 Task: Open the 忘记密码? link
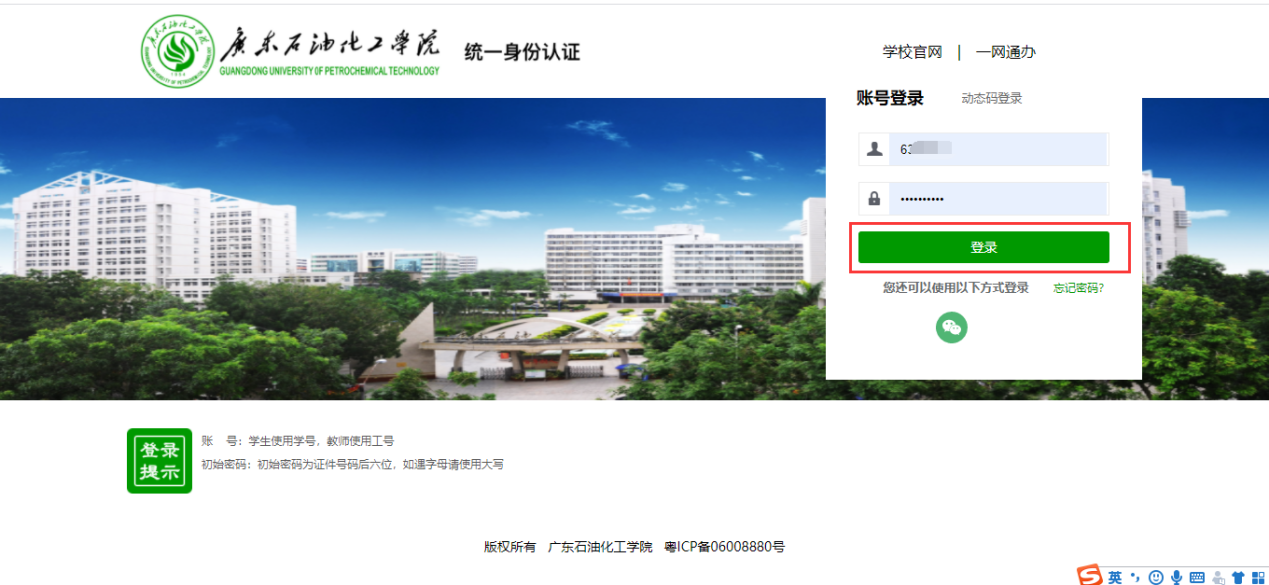coord(1078,288)
